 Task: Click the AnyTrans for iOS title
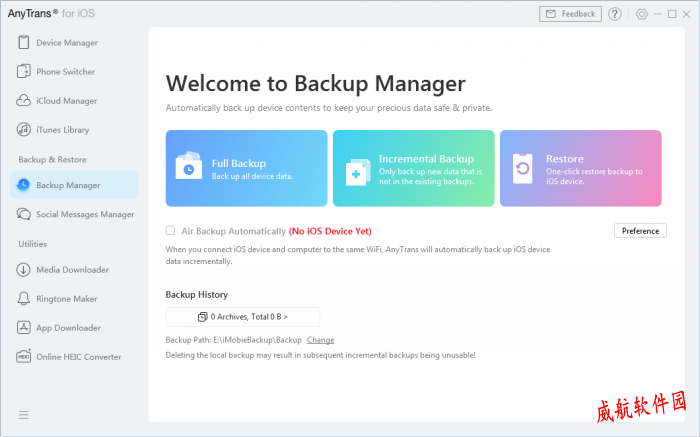coord(51,13)
